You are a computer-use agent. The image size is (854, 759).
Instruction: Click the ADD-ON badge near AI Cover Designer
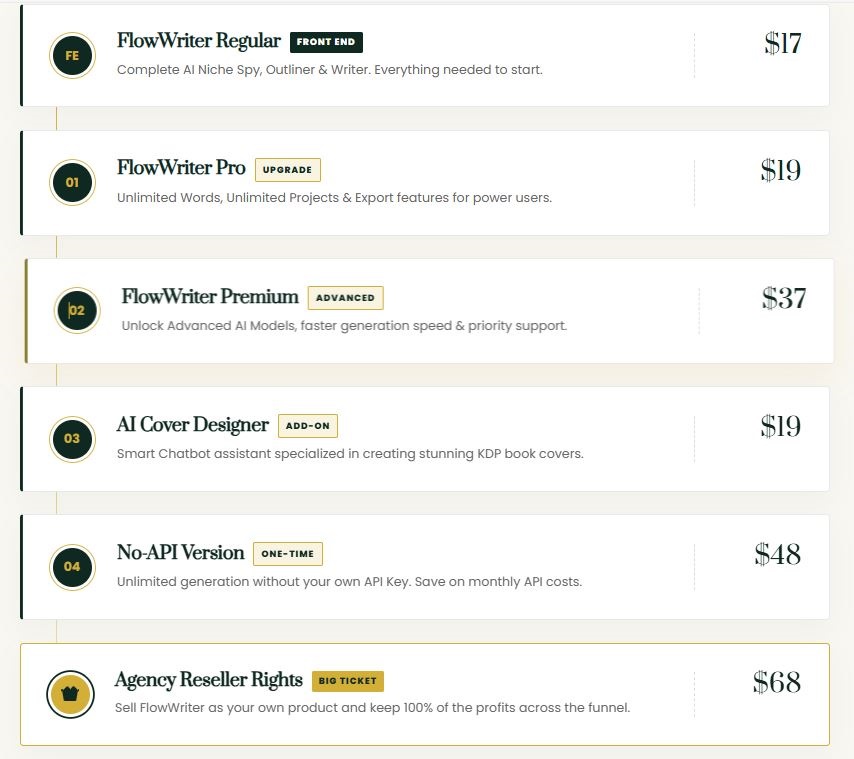(x=307, y=425)
